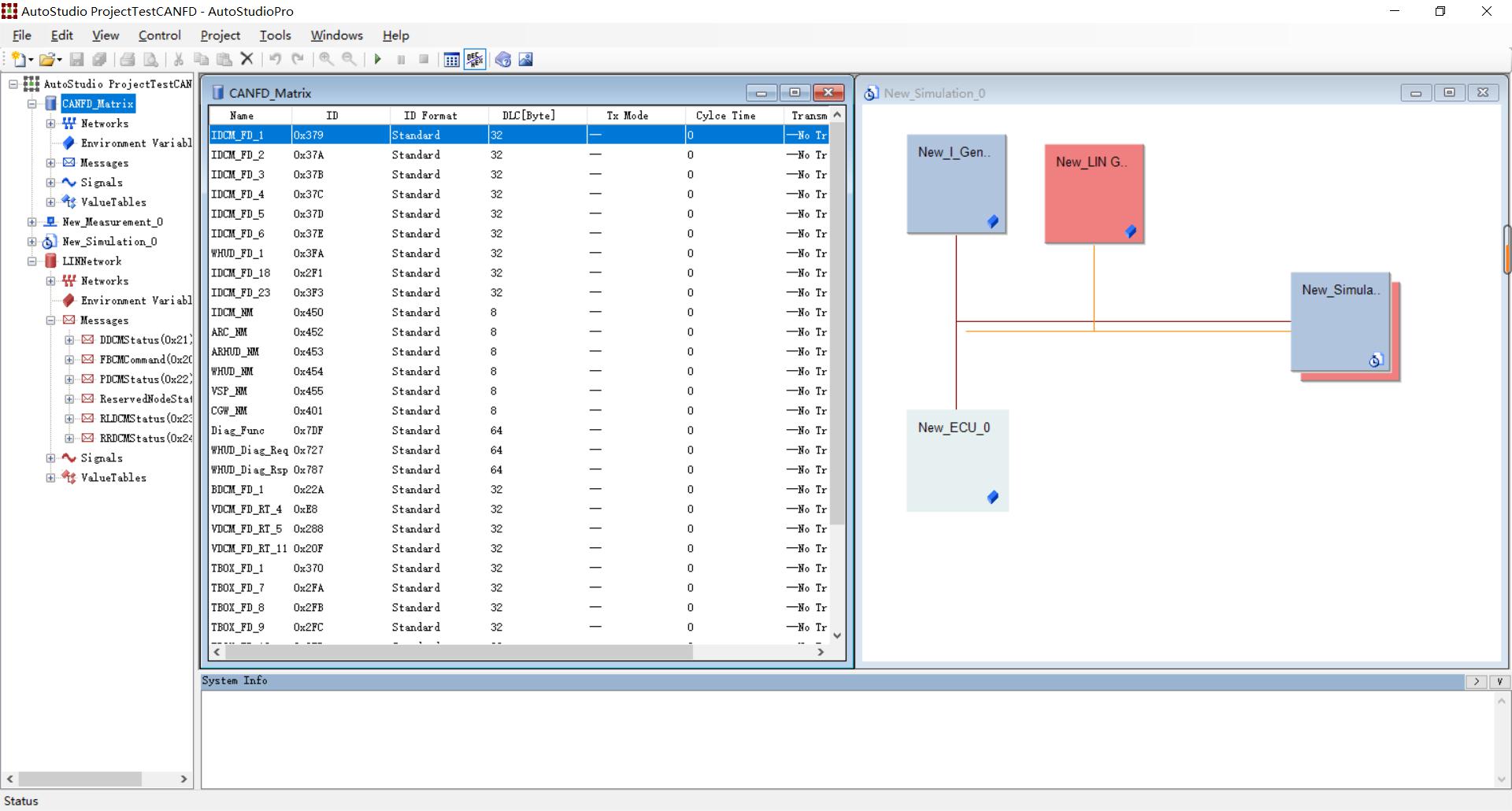
Task: Expand the DDCMStatus(0x21) message node
Action: (70, 339)
